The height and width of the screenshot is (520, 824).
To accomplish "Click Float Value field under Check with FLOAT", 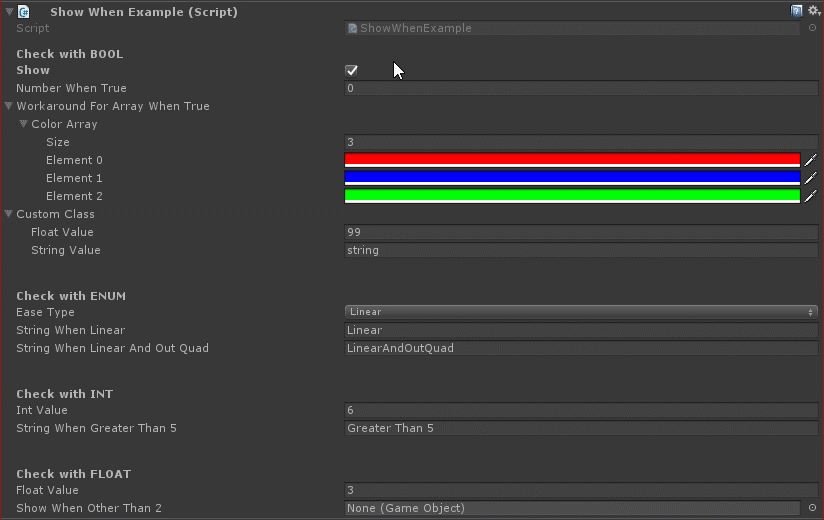I will coord(581,490).
